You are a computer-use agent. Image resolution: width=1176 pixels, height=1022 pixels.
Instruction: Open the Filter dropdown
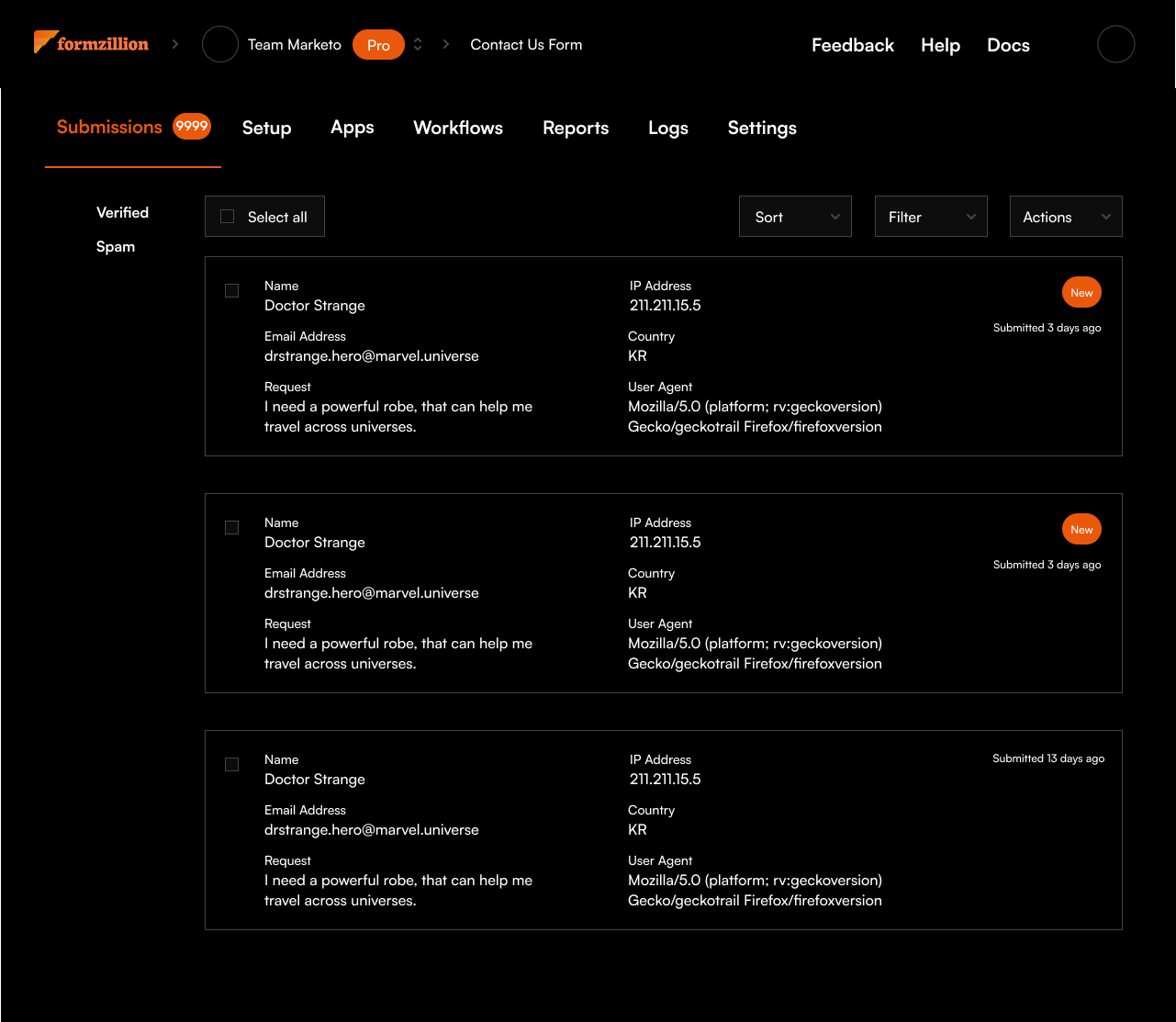(931, 217)
